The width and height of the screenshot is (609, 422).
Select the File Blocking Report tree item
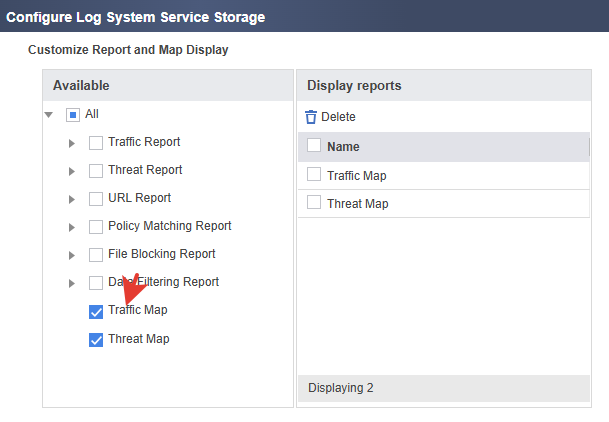pos(161,254)
